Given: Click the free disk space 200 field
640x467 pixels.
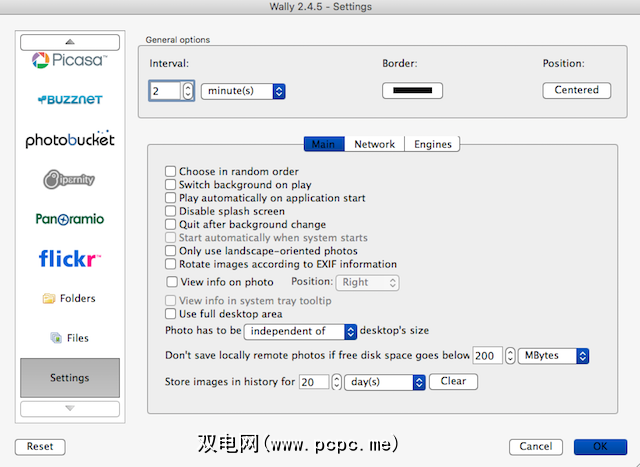Looking at the screenshot, I should click(487, 356).
